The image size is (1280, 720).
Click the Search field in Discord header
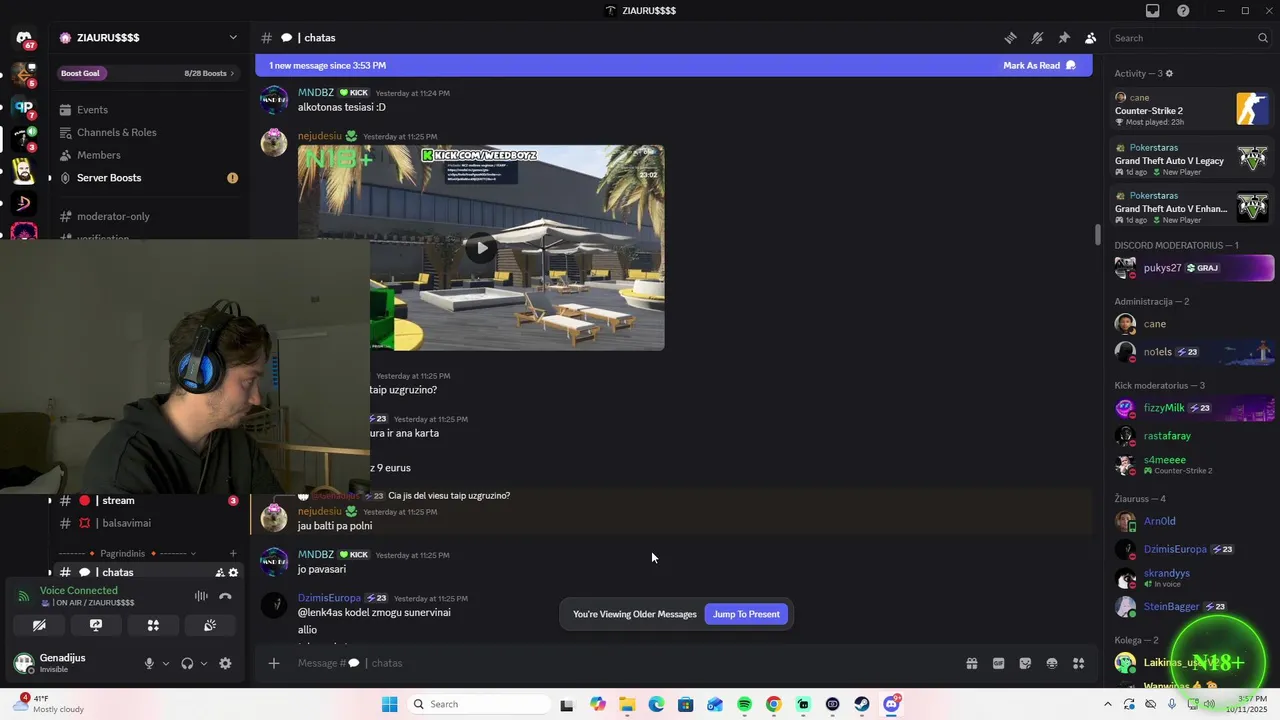tap(1191, 38)
